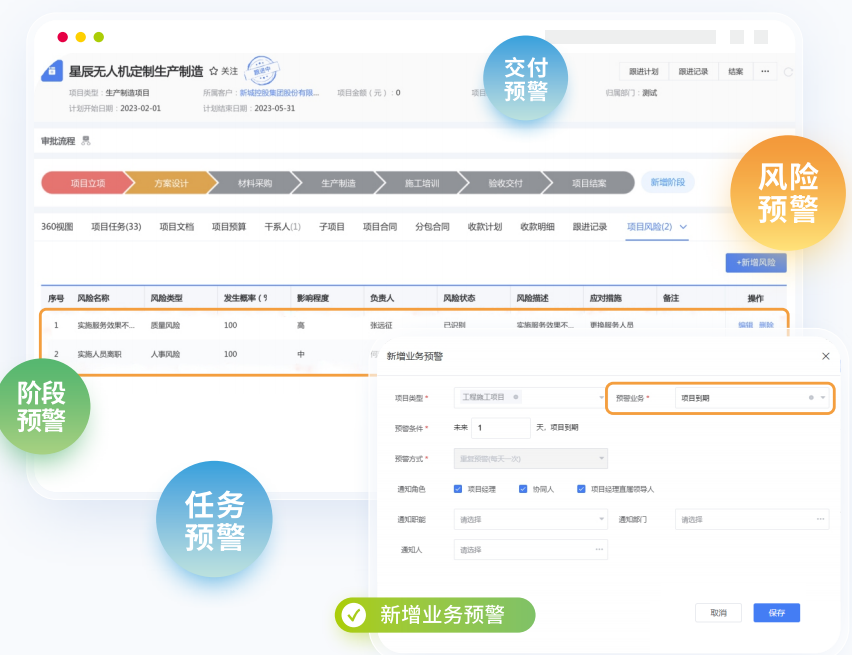Image resolution: width=852 pixels, height=655 pixels.
Task: Toggle the 项目经理 checkbox
Action: coord(458,489)
